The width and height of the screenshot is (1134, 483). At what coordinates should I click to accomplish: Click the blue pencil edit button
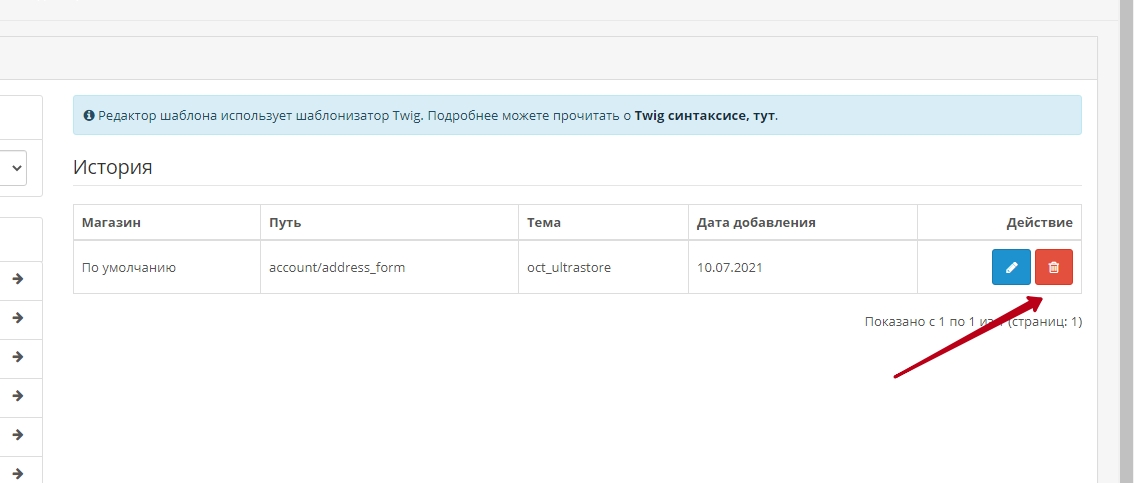click(1011, 267)
